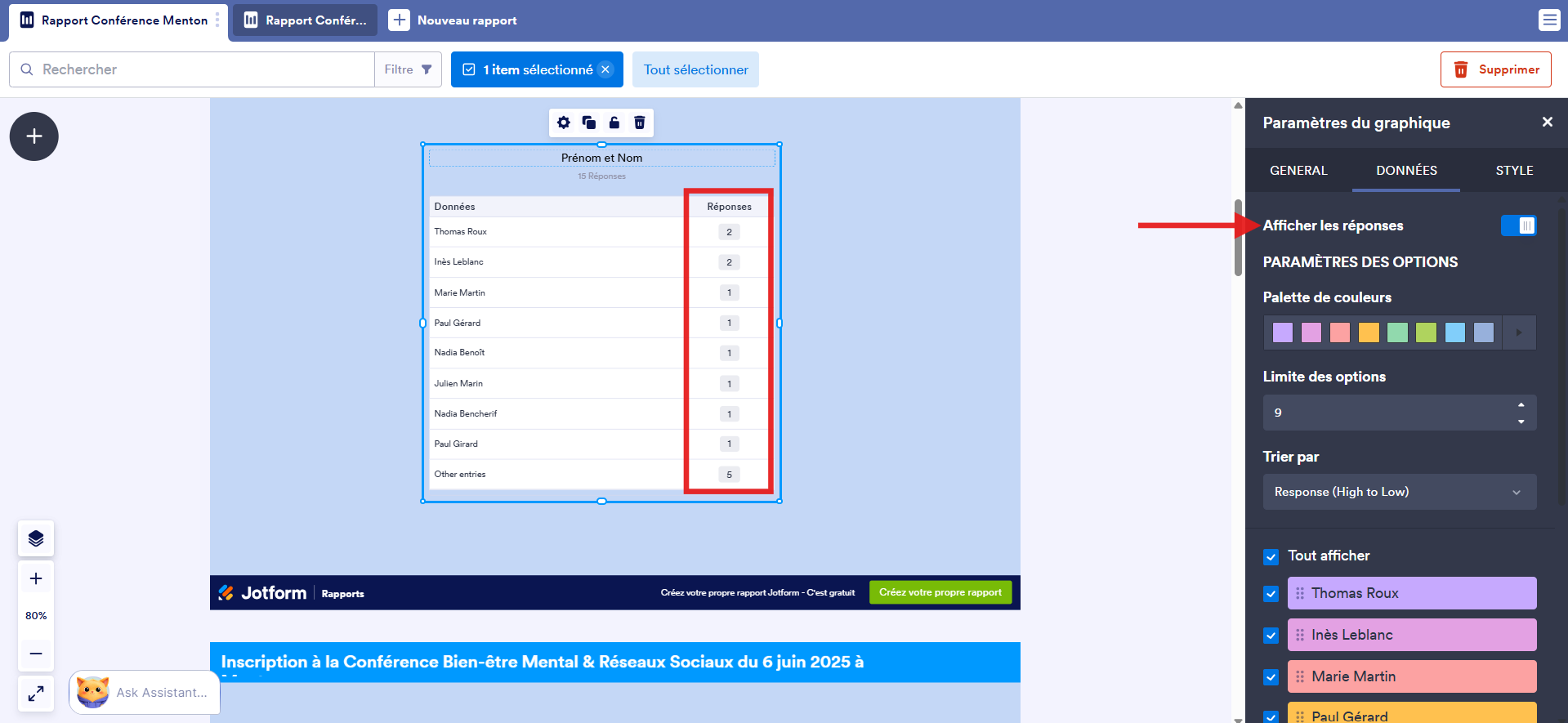The height and width of the screenshot is (723, 1568).
Task: Click the 1 item sélectionné checkbox badge
Action: (x=469, y=69)
